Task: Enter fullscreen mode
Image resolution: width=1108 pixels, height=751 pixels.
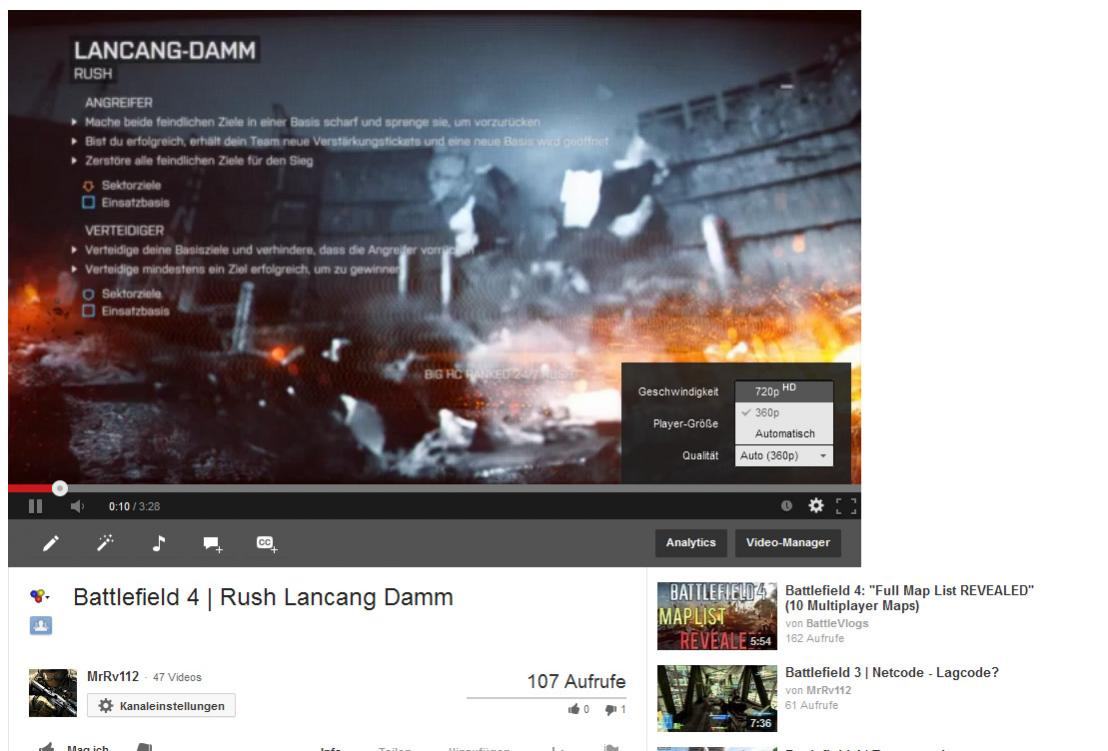Action: click(846, 506)
